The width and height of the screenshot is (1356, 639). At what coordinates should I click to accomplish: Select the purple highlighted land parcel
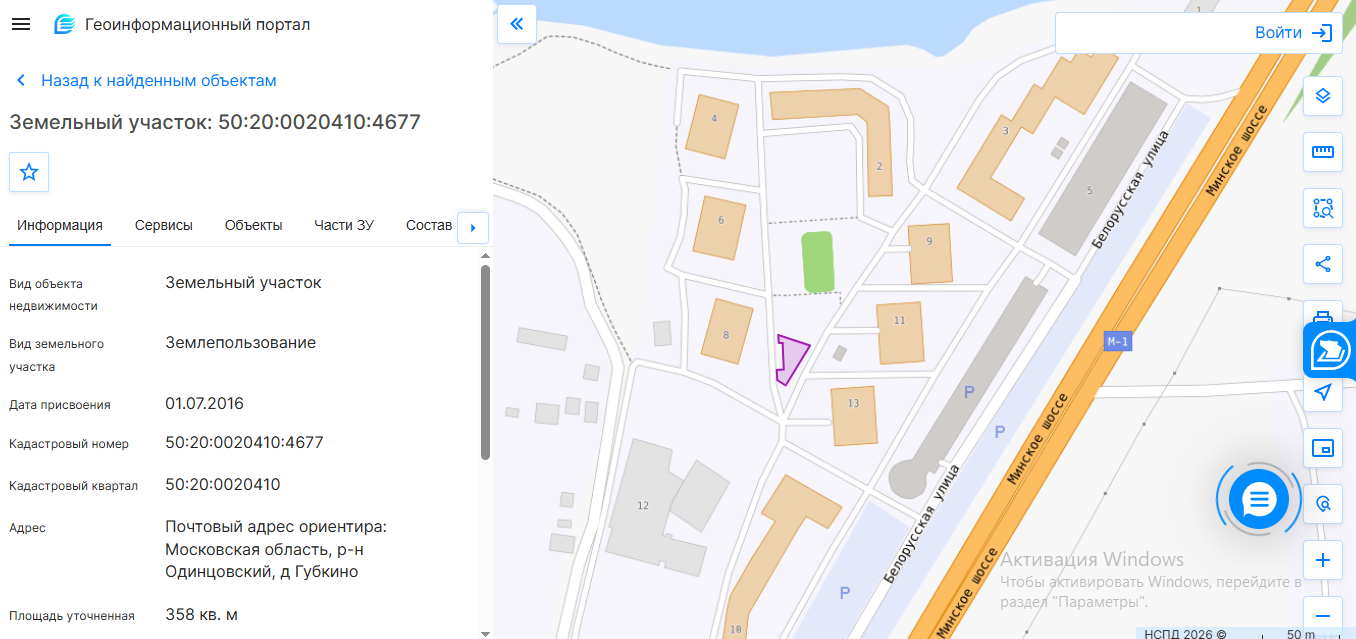(x=791, y=357)
